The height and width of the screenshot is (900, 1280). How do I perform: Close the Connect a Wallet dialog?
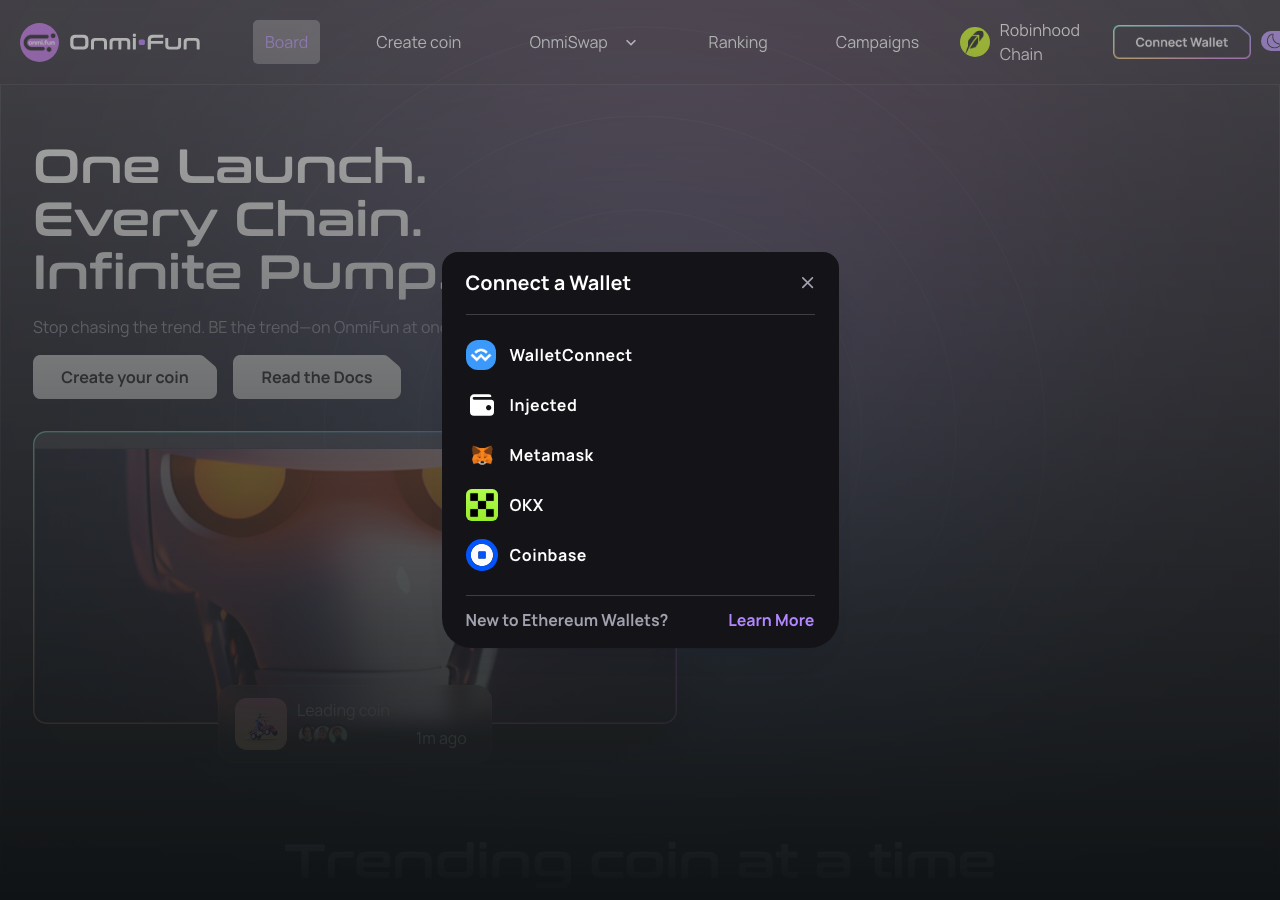pos(808,283)
